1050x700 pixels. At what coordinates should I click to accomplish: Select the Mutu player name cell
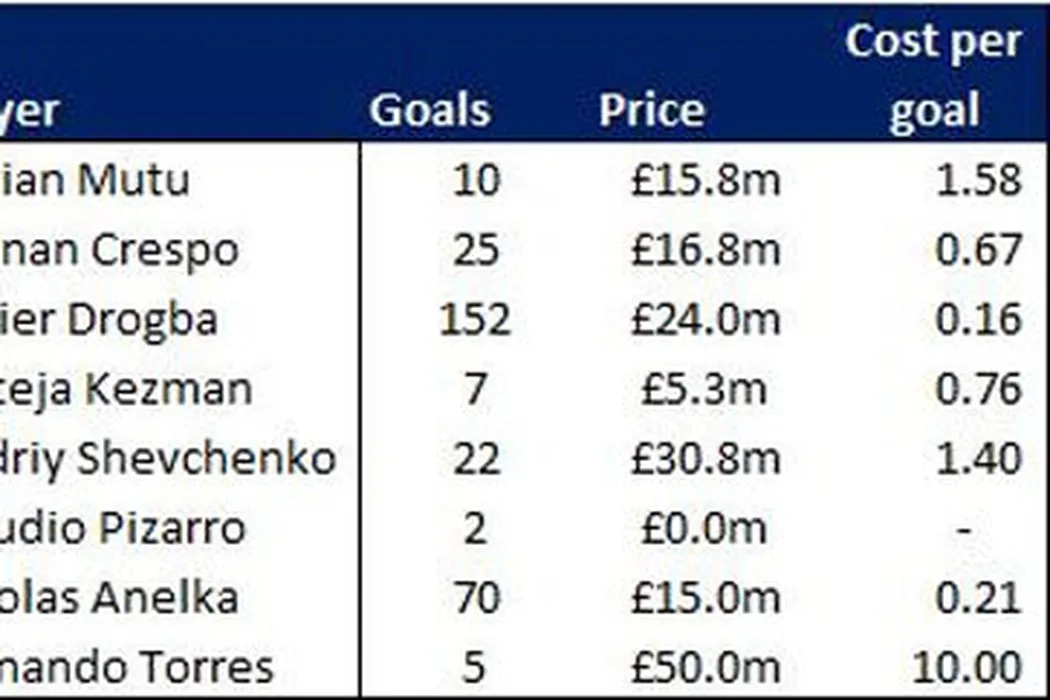point(95,181)
